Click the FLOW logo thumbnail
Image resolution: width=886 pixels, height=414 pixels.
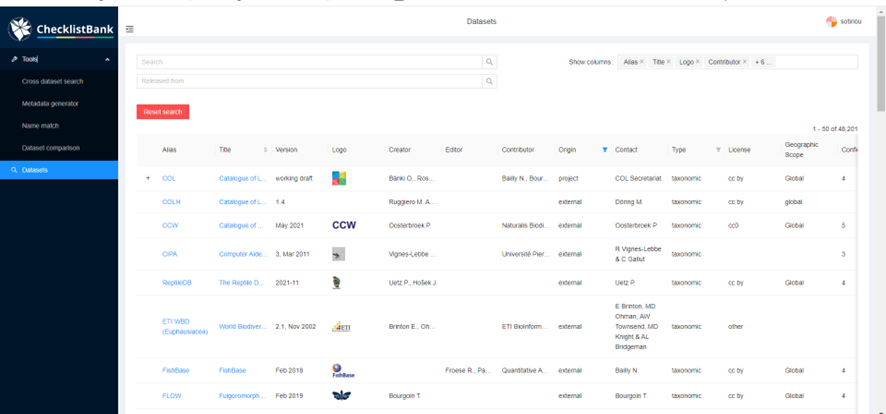tap(341, 396)
